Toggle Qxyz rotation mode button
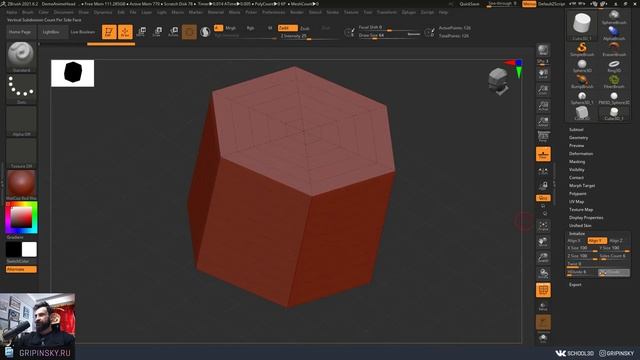Screen dimensions: 640x360 tap(543, 198)
